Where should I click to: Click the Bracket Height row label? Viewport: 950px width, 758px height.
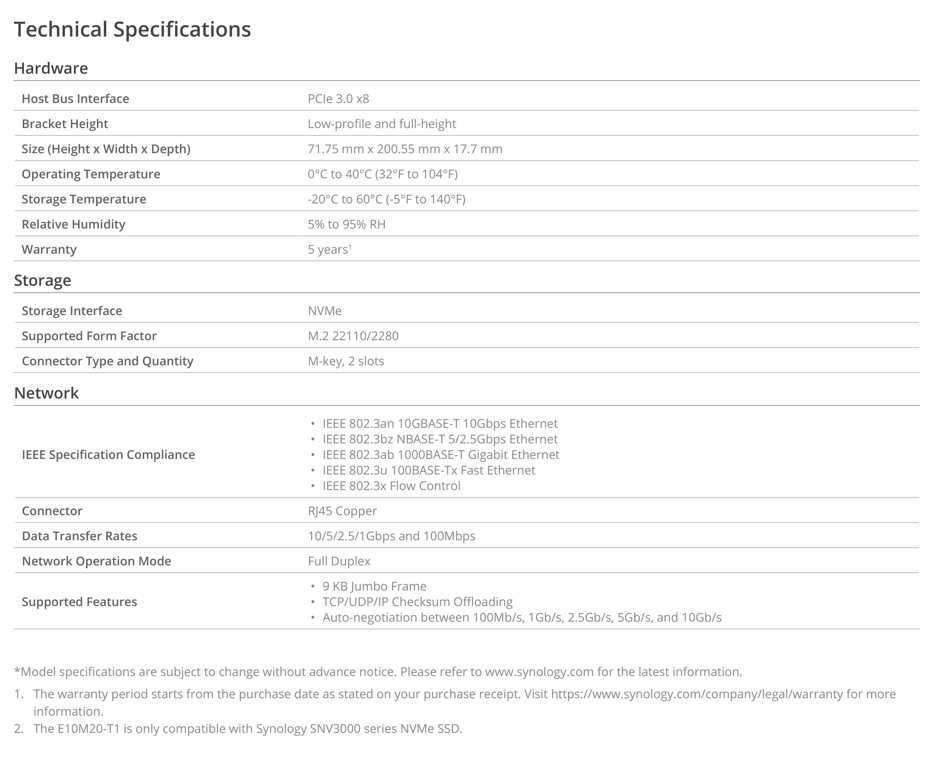(x=65, y=124)
